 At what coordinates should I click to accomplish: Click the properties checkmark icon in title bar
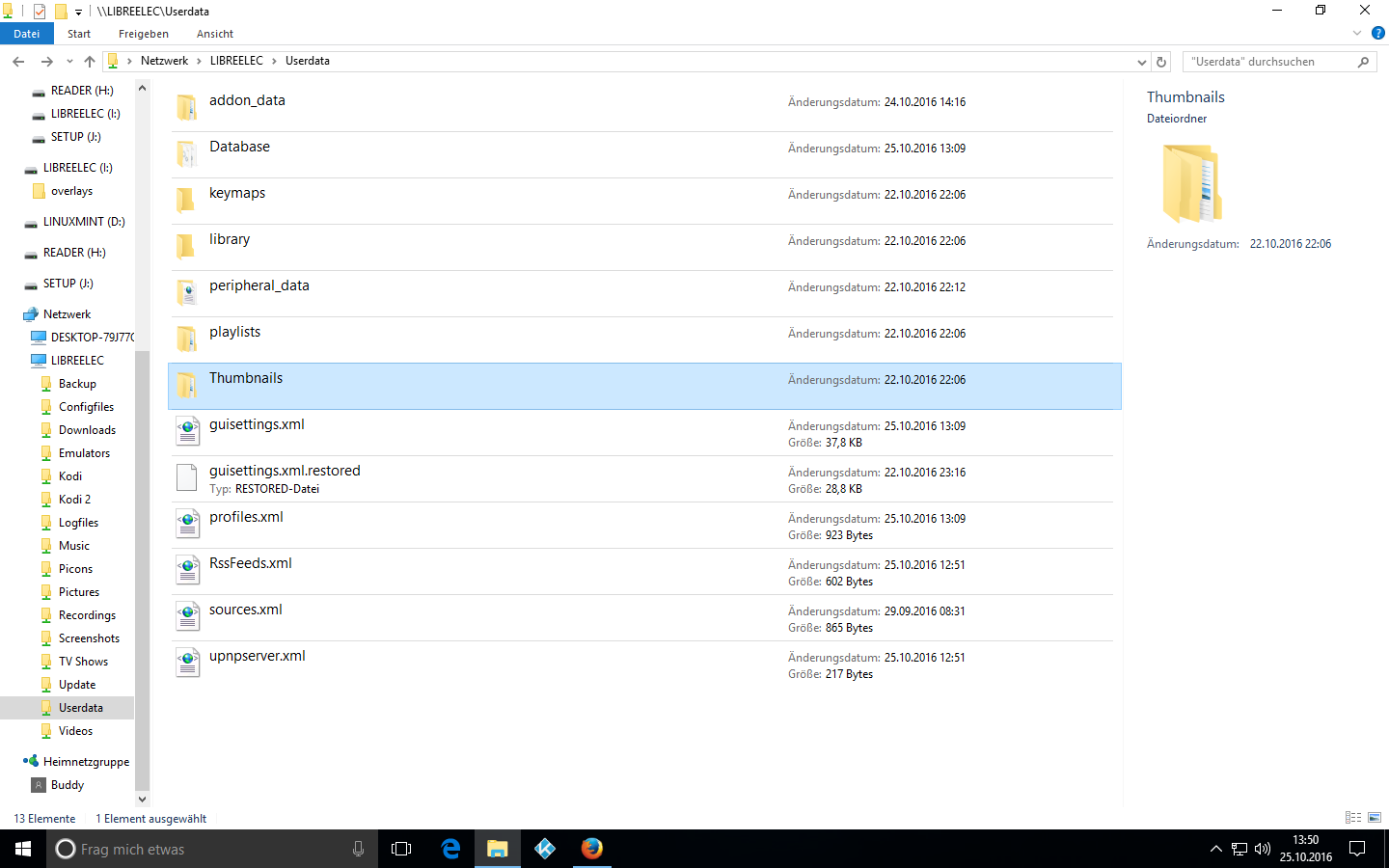tap(40, 12)
